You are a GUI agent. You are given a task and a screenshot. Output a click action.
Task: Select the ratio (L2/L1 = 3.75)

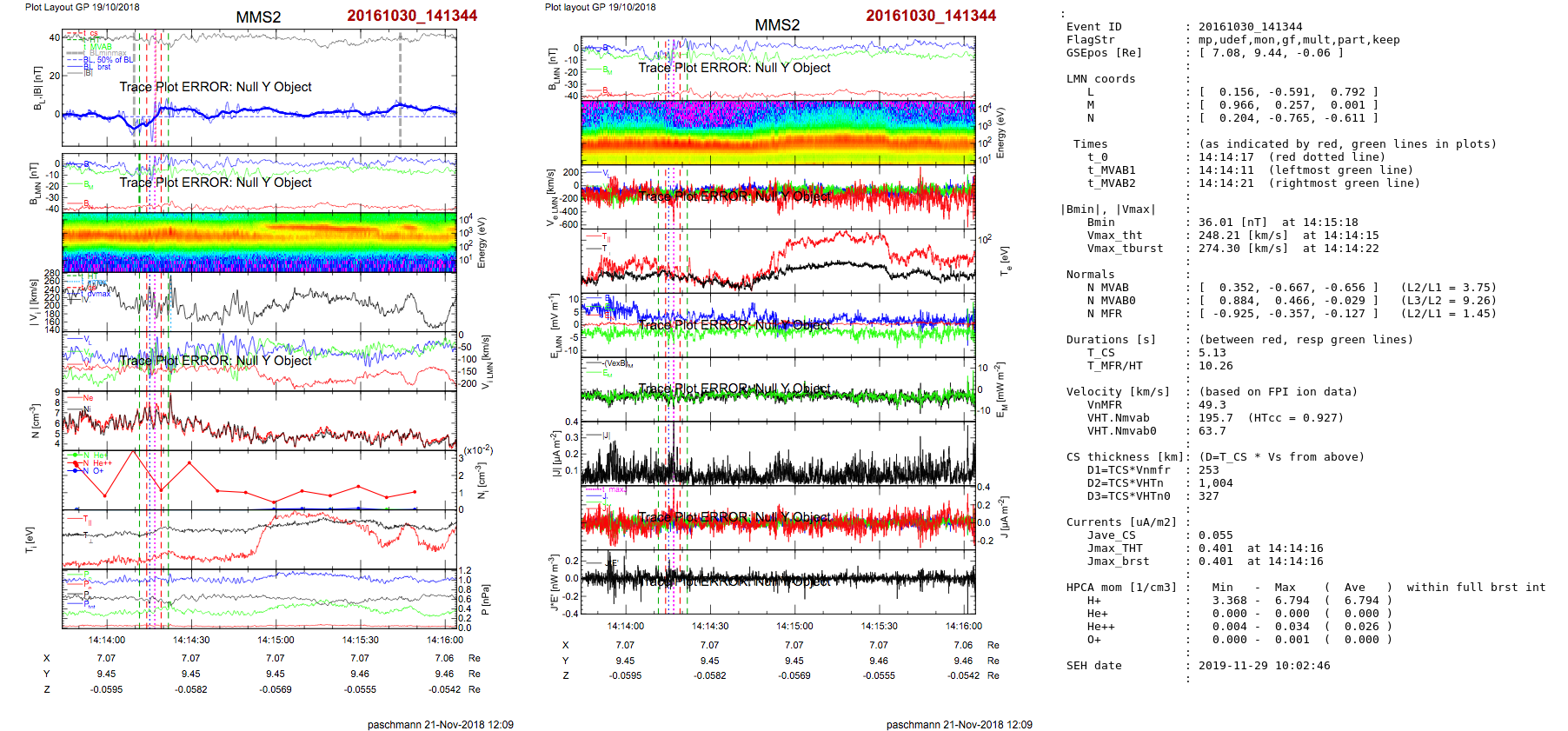coord(1449,288)
